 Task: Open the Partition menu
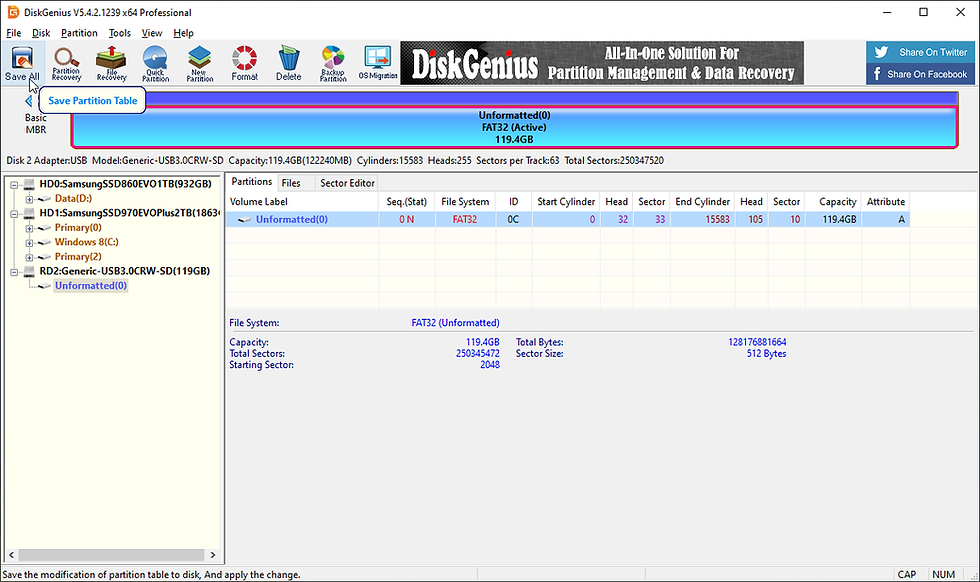point(79,33)
